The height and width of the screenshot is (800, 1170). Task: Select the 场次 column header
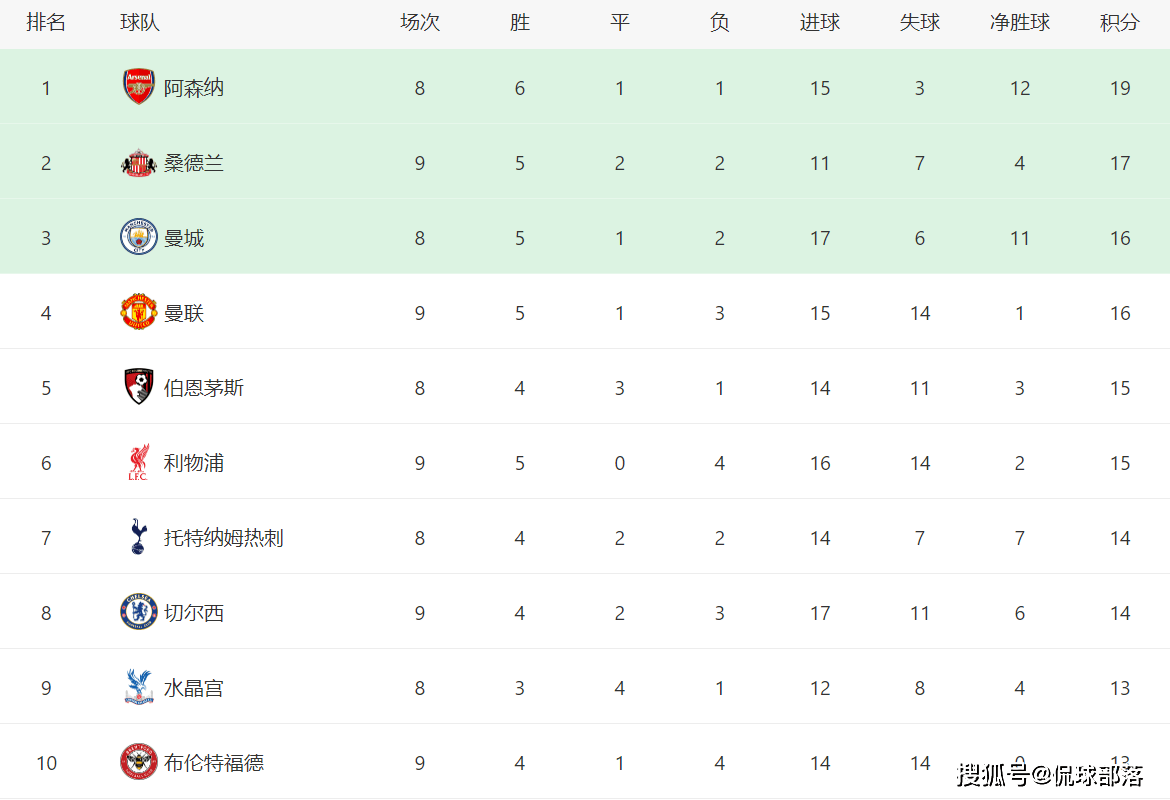pyautogui.click(x=420, y=23)
